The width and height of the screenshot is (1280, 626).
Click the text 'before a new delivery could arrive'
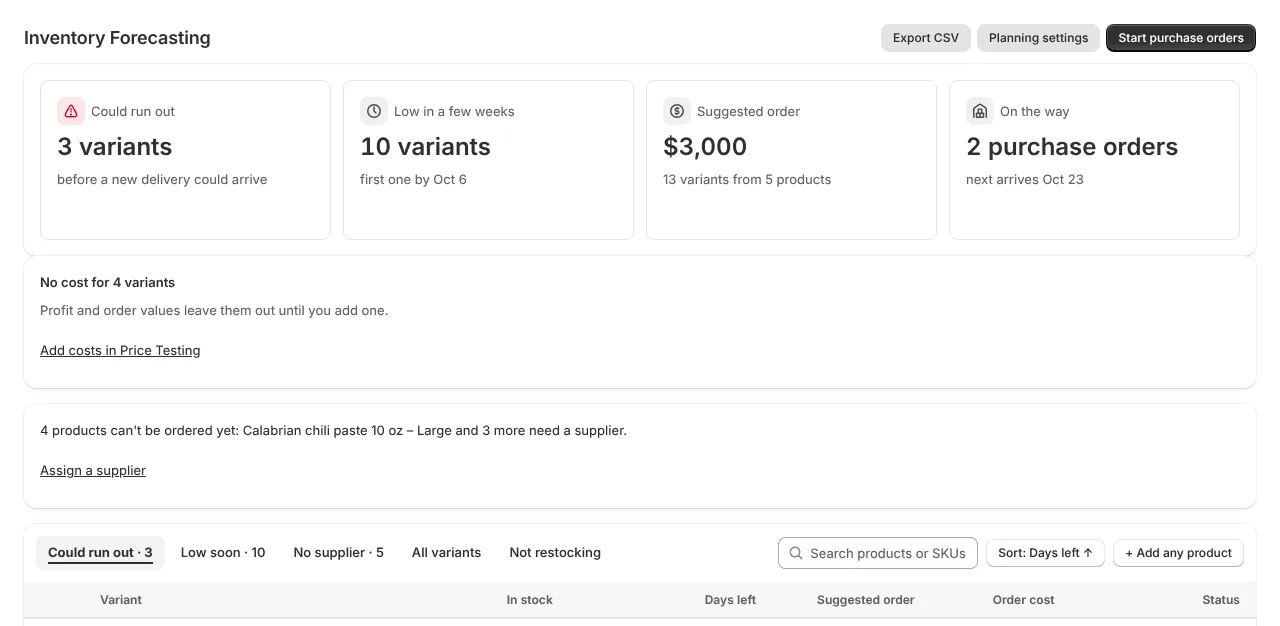click(x=162, y=180)
